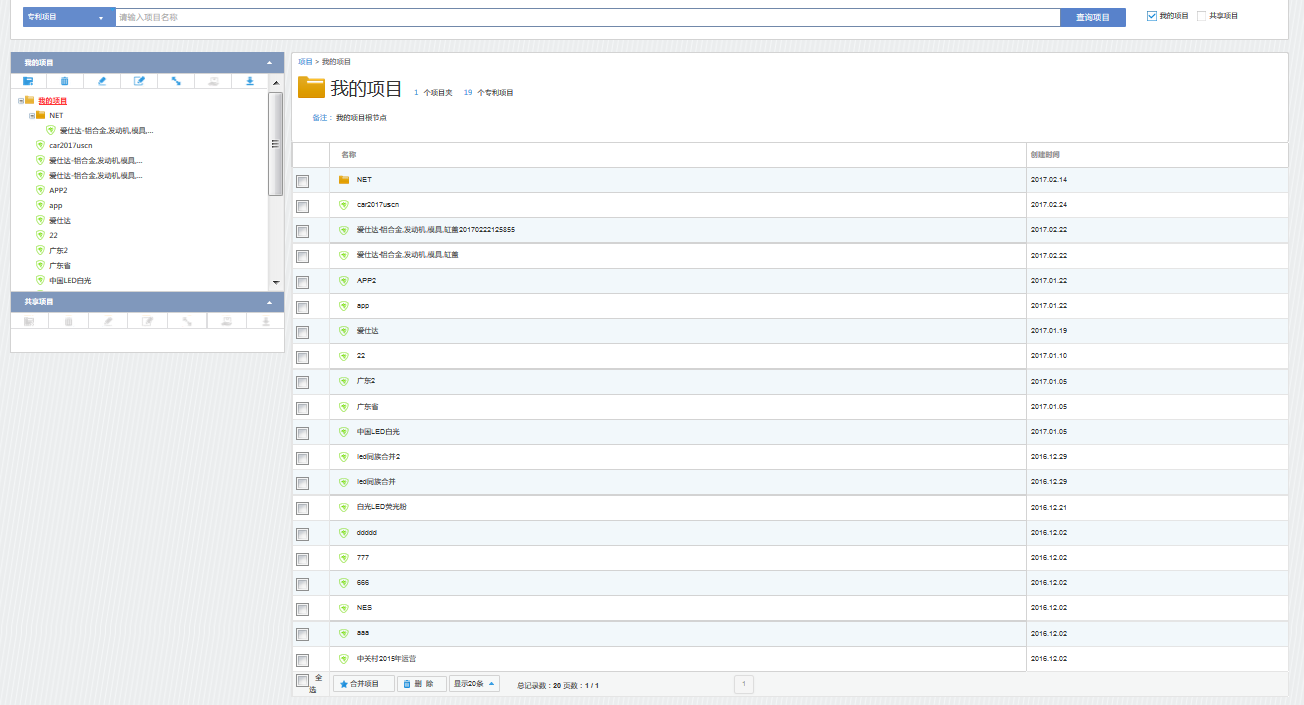Select 广东省 in the project tree
The width and height of the screenshot is (1304, 705).
(60, 265)
